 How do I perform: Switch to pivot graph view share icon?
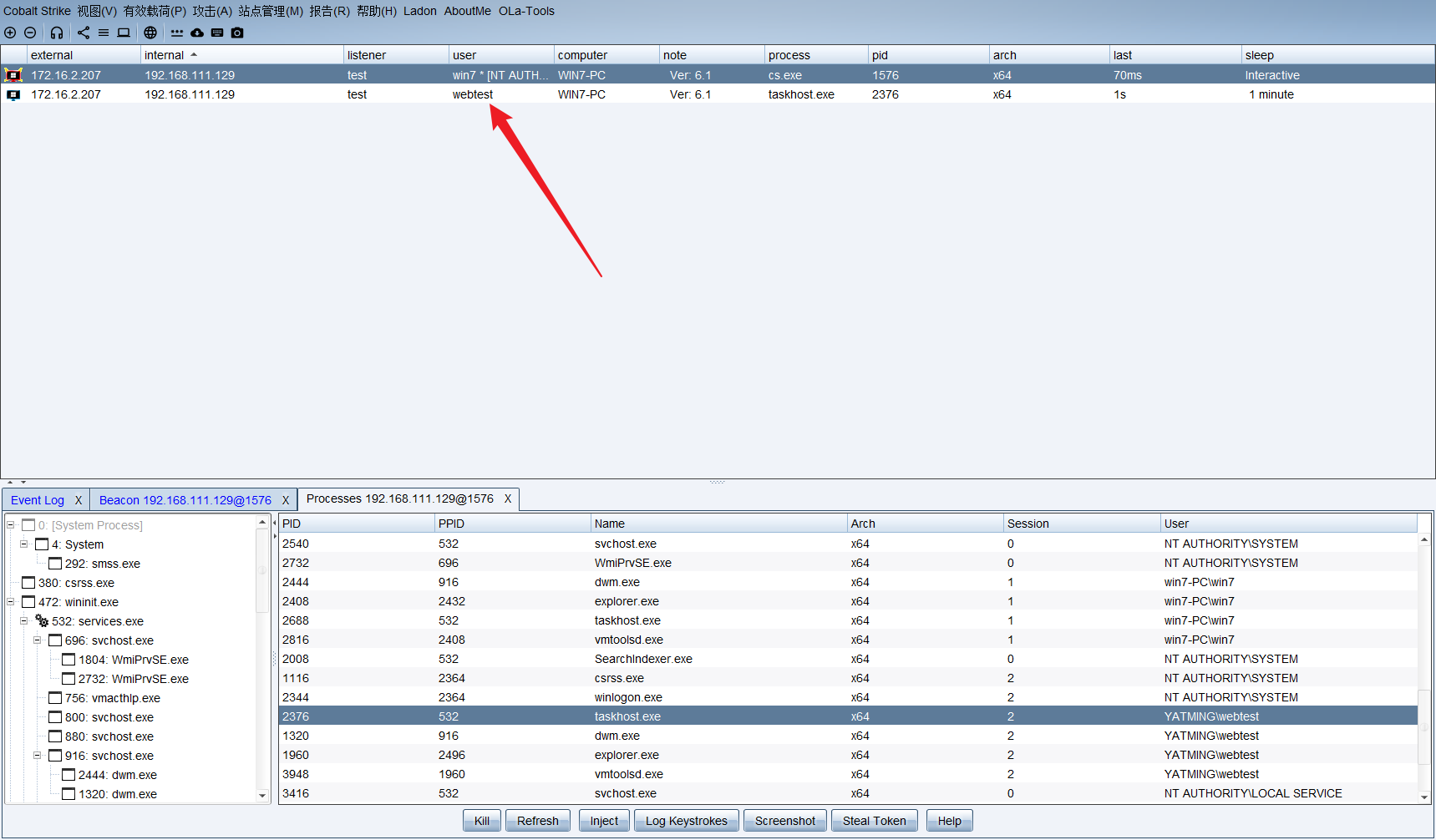pos(84,33)
